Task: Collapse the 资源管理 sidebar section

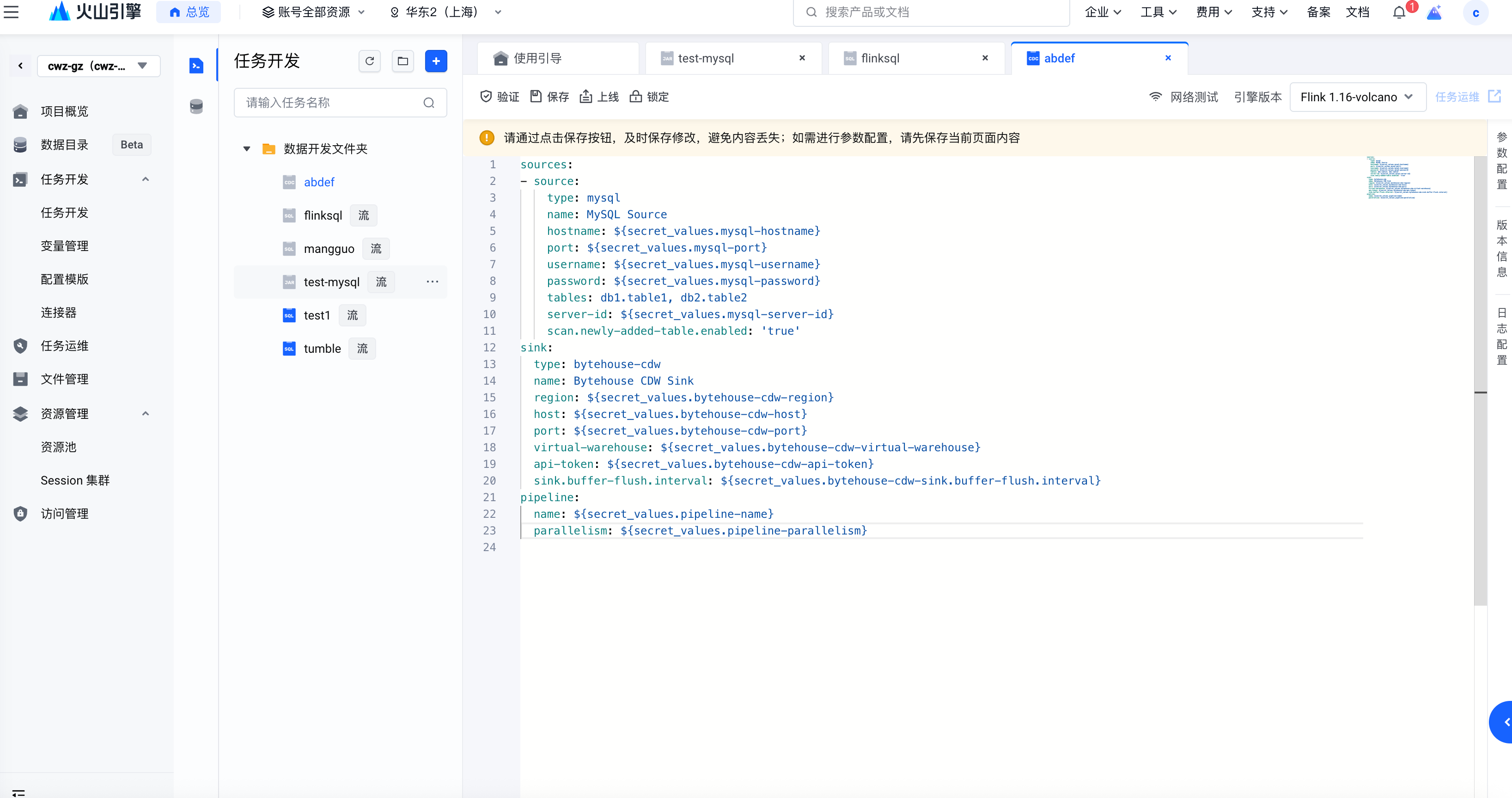Action: pos(146,413)
